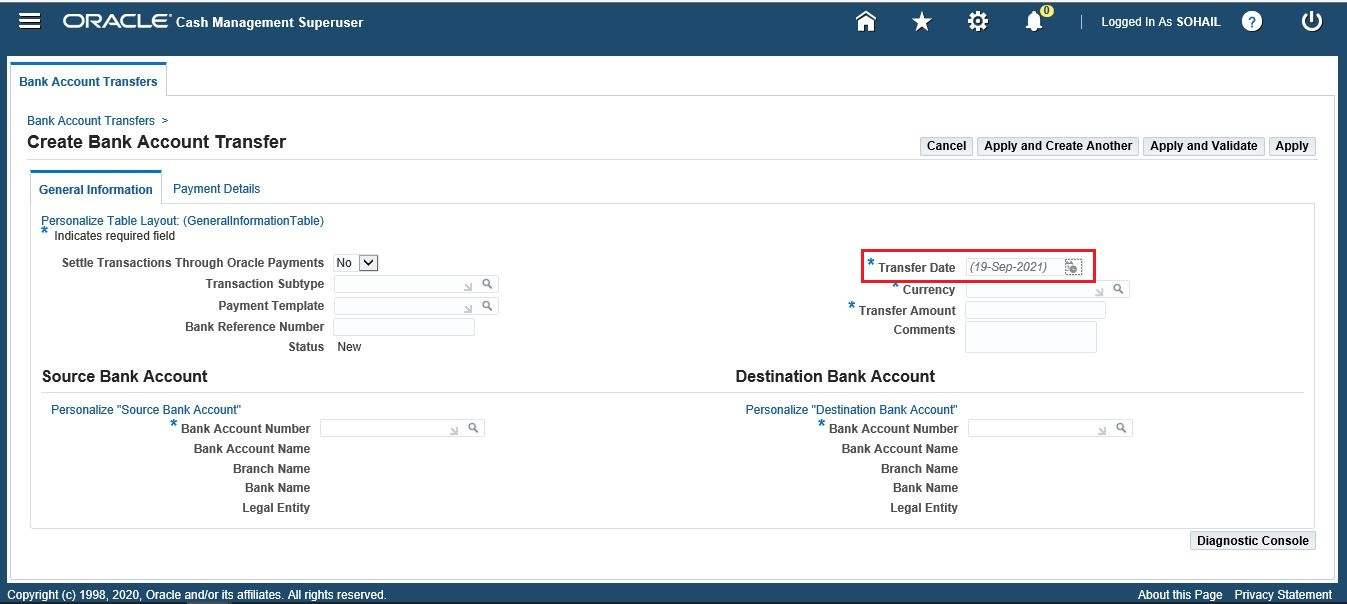The width and height of the screenshot is (1347, 604).
Task: Open destination Bank Account Number list arrow
Action: click(x=1102, y=427)
